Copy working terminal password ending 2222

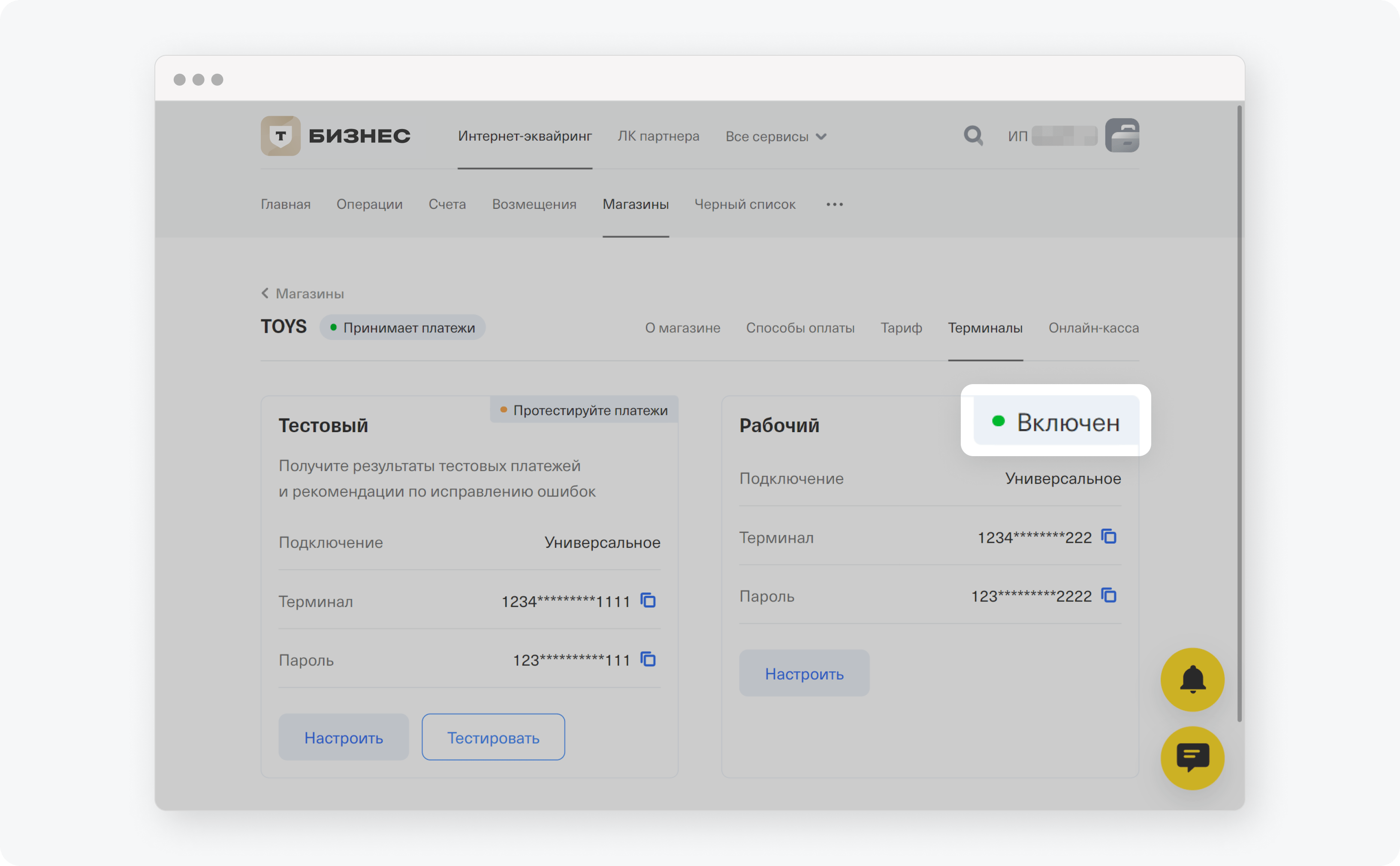click(x=1109, y=595)
